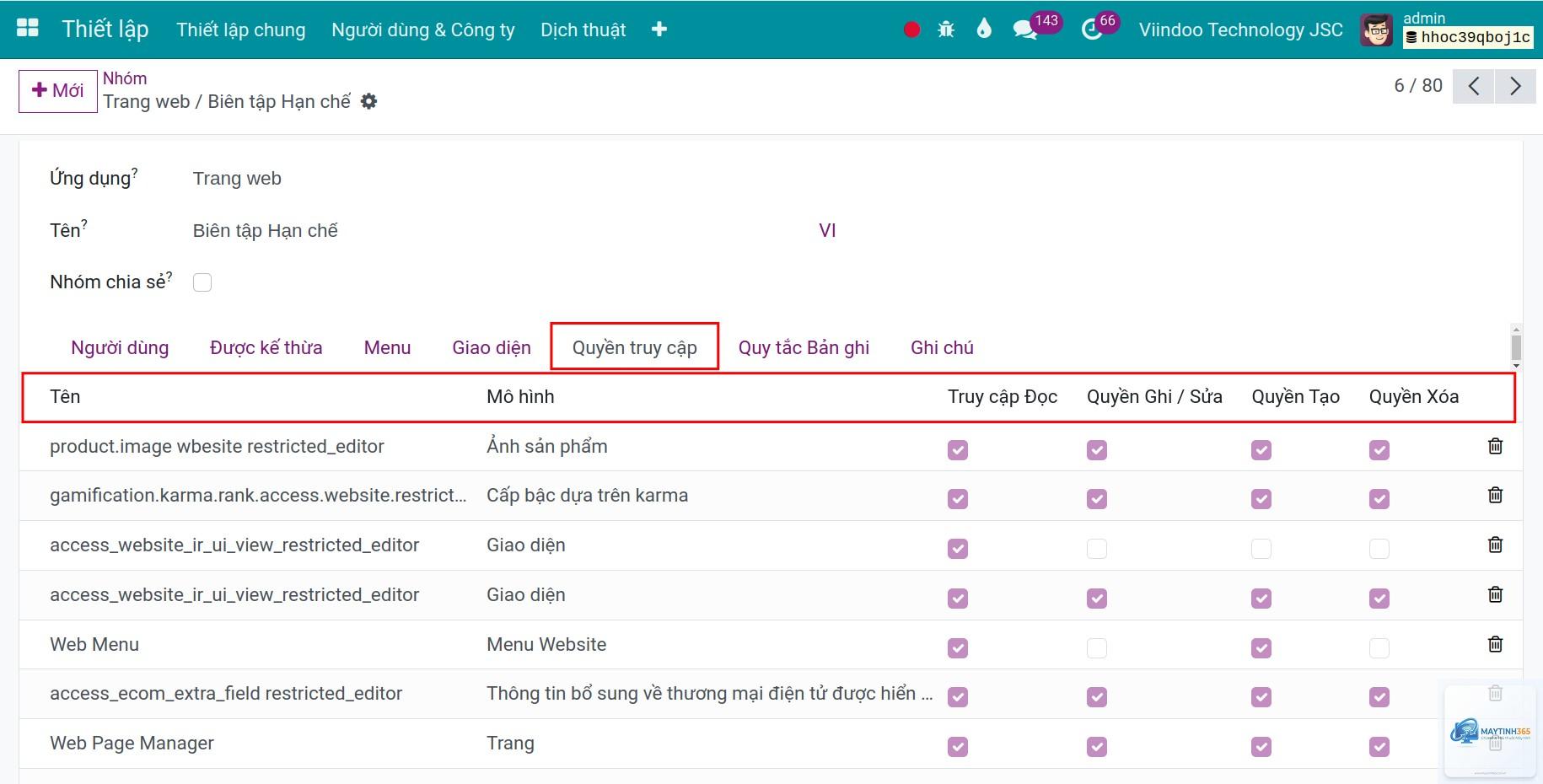Delete the read-only Giao diện access row
The width and height of the screenshot is (1543, 784).
[x=1495, y=545]
